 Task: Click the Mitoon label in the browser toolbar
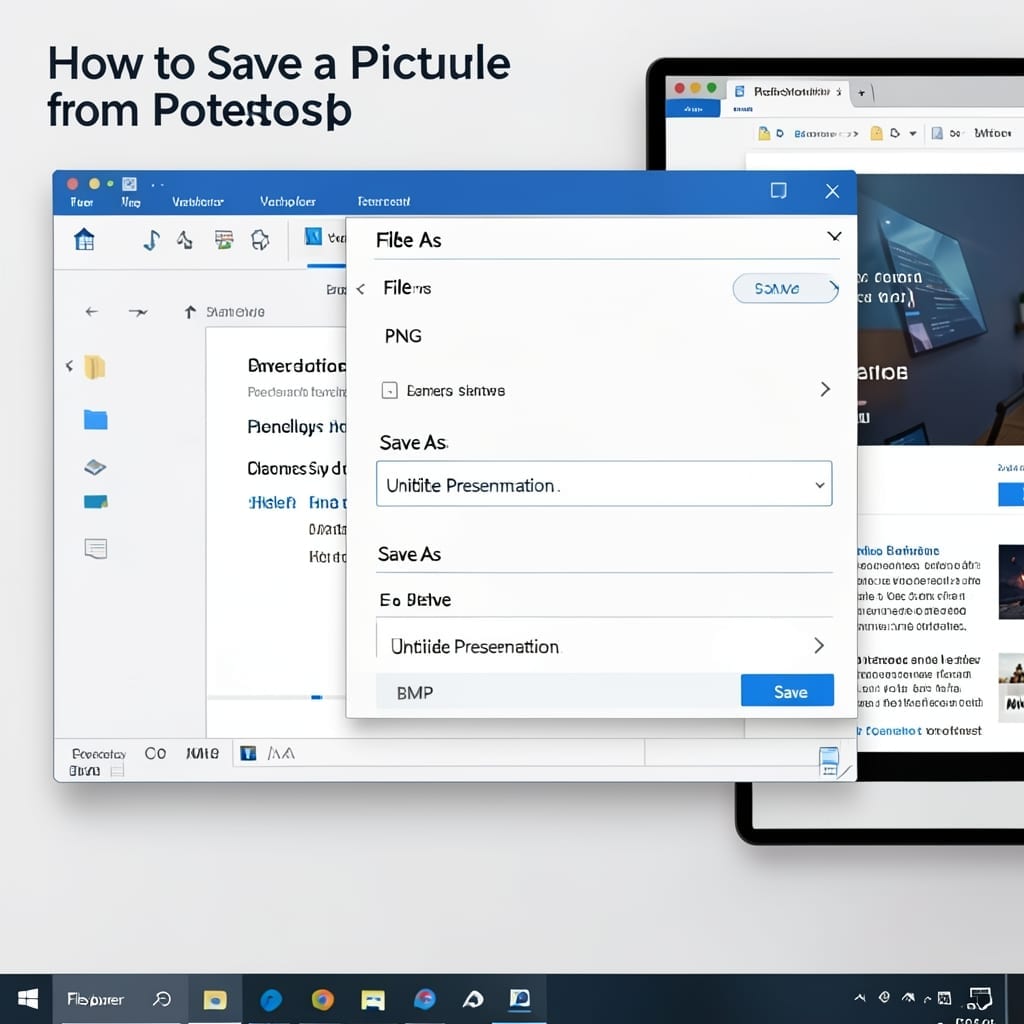pos(993,133)
